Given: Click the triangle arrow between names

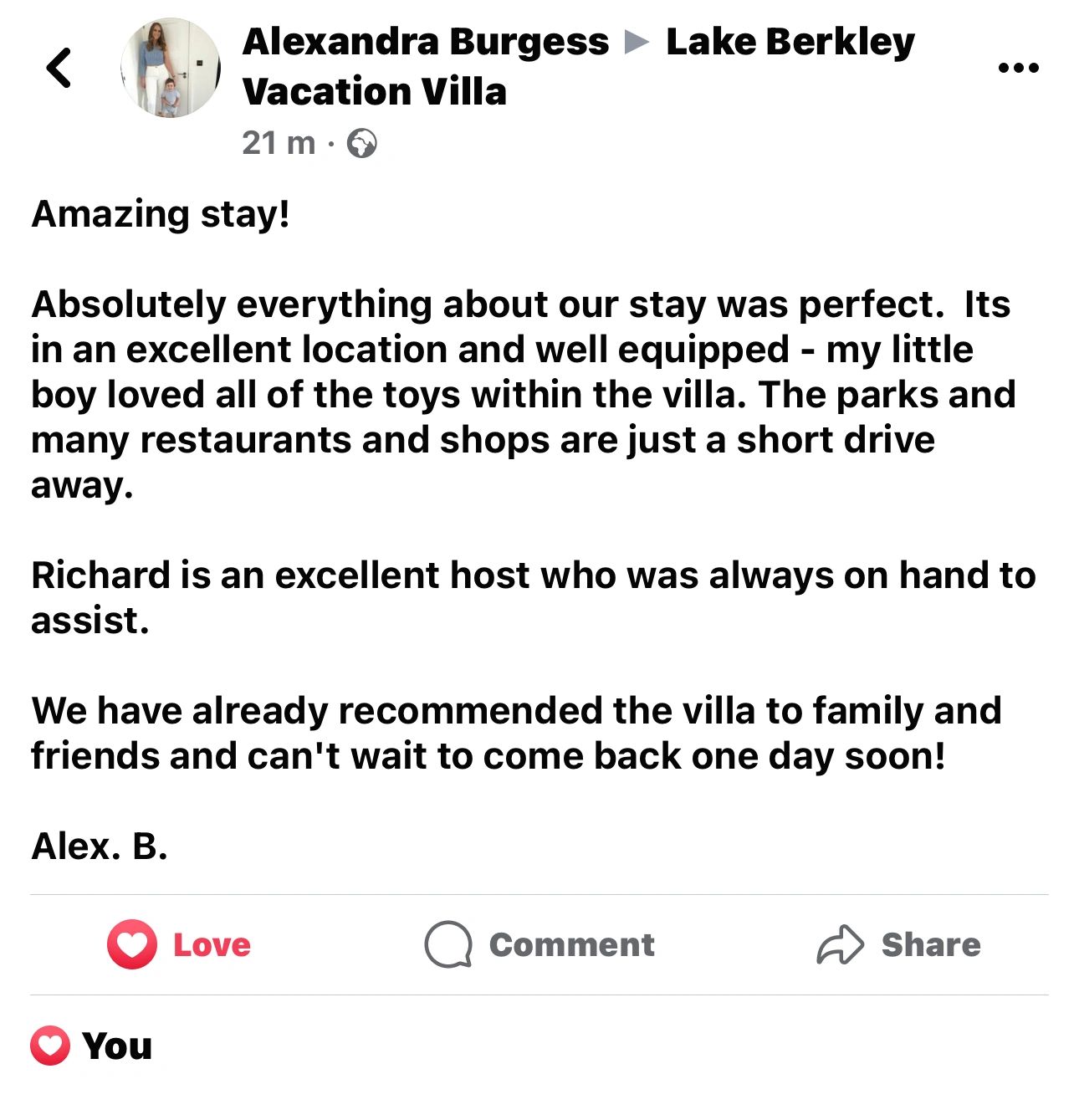Looking at the screenshot, I should (x=637, y=42).
